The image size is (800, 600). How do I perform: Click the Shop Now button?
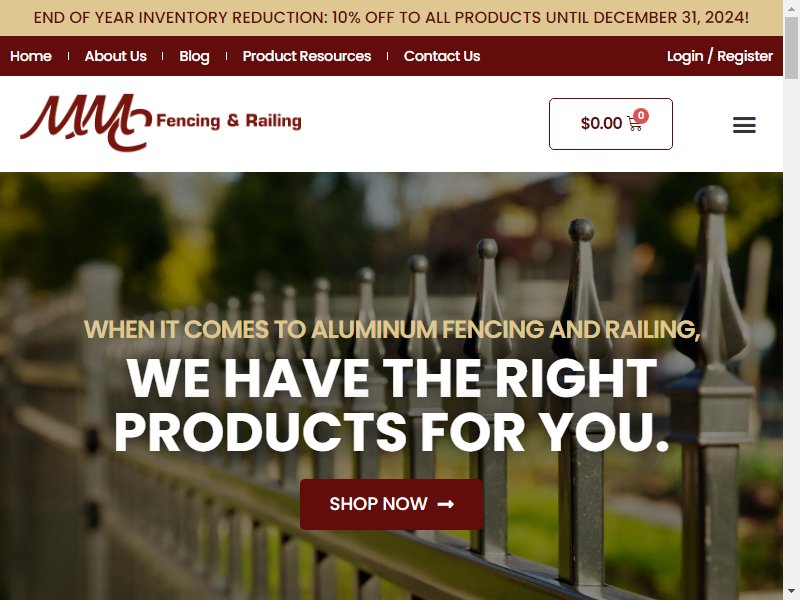[391, 504]
